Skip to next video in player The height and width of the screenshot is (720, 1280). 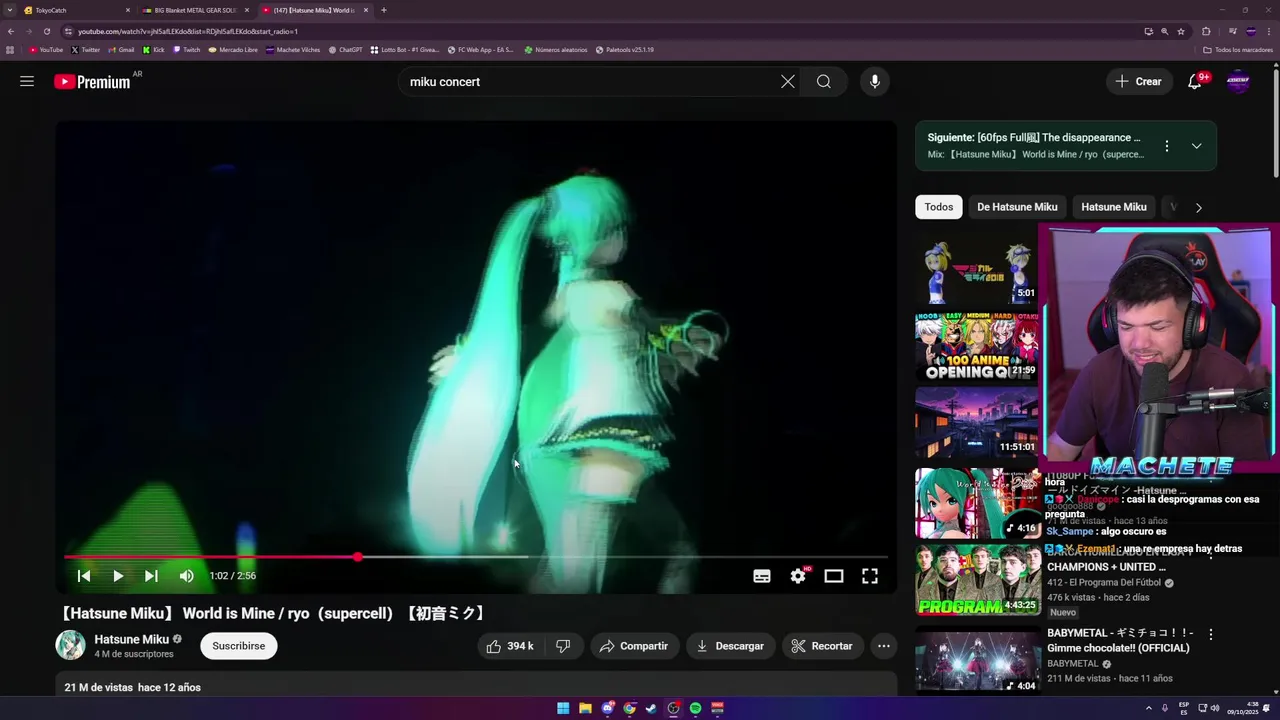(151, 576)
